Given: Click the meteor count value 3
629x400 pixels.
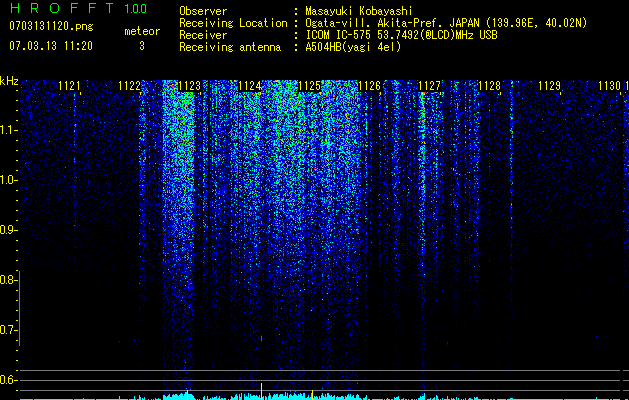Looking at the screenshot, I should click(x=142, y=46).
